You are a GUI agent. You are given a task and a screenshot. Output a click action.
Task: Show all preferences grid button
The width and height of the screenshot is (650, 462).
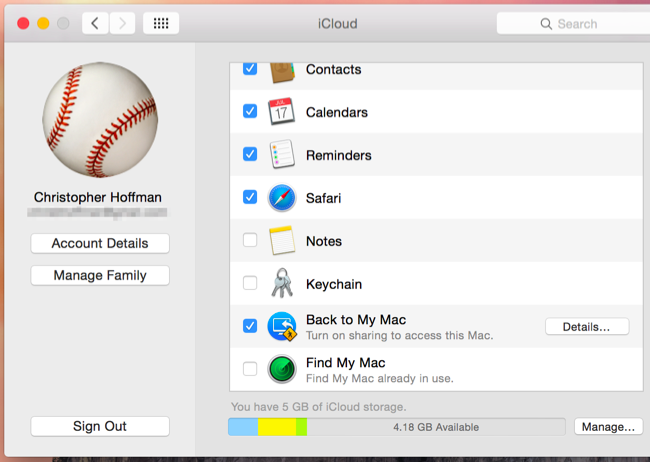(161, 23)
